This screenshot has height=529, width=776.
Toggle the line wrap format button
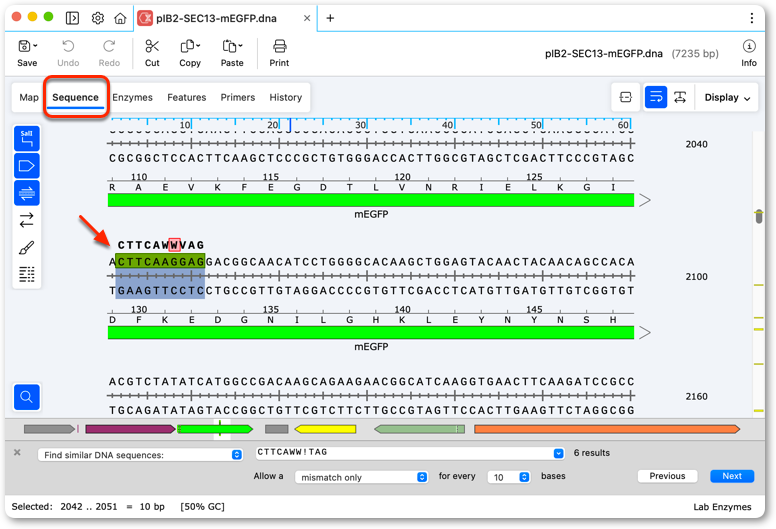click(656, 97)
